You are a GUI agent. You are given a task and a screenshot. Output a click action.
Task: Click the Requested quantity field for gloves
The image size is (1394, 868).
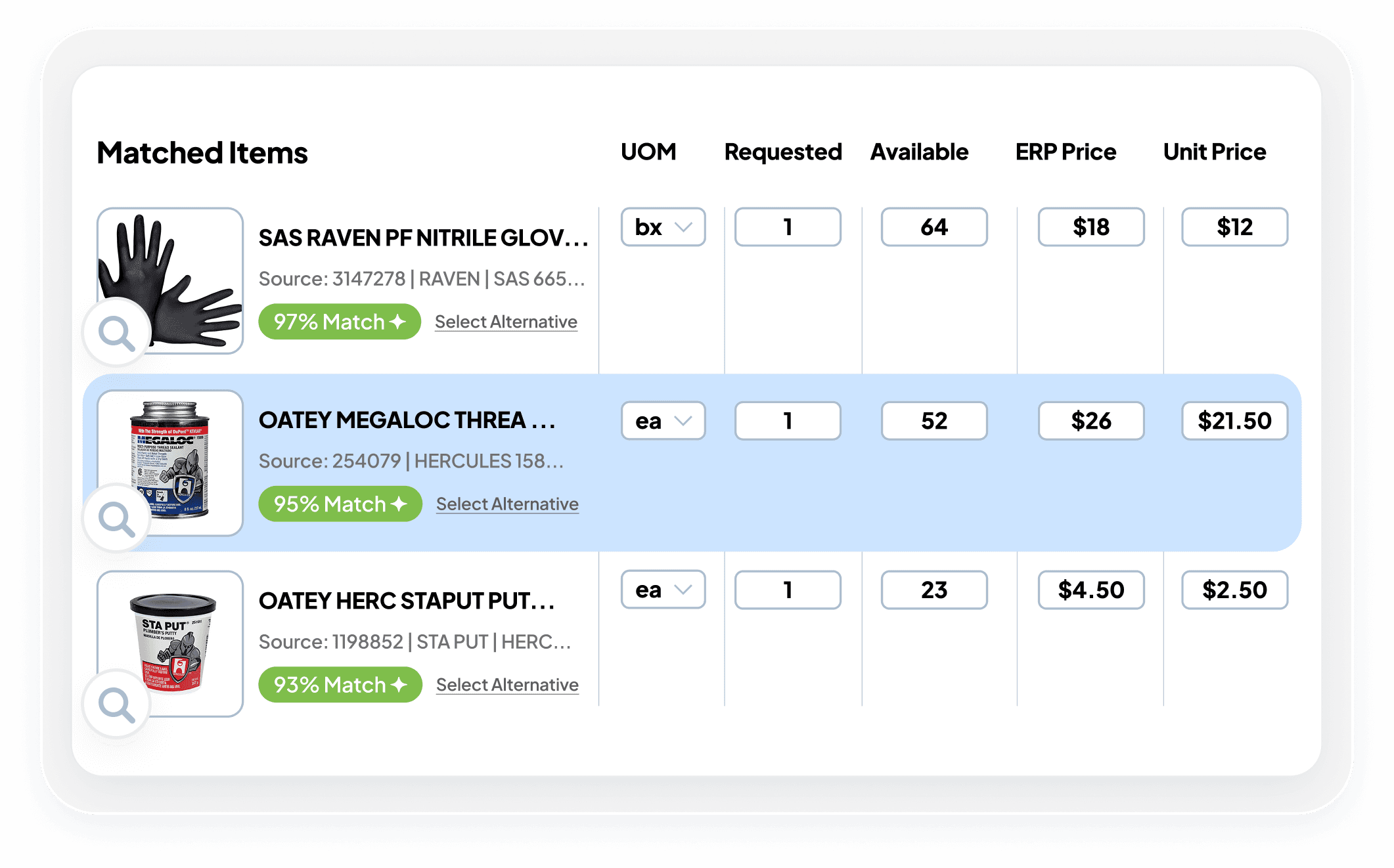pos(787,227)
